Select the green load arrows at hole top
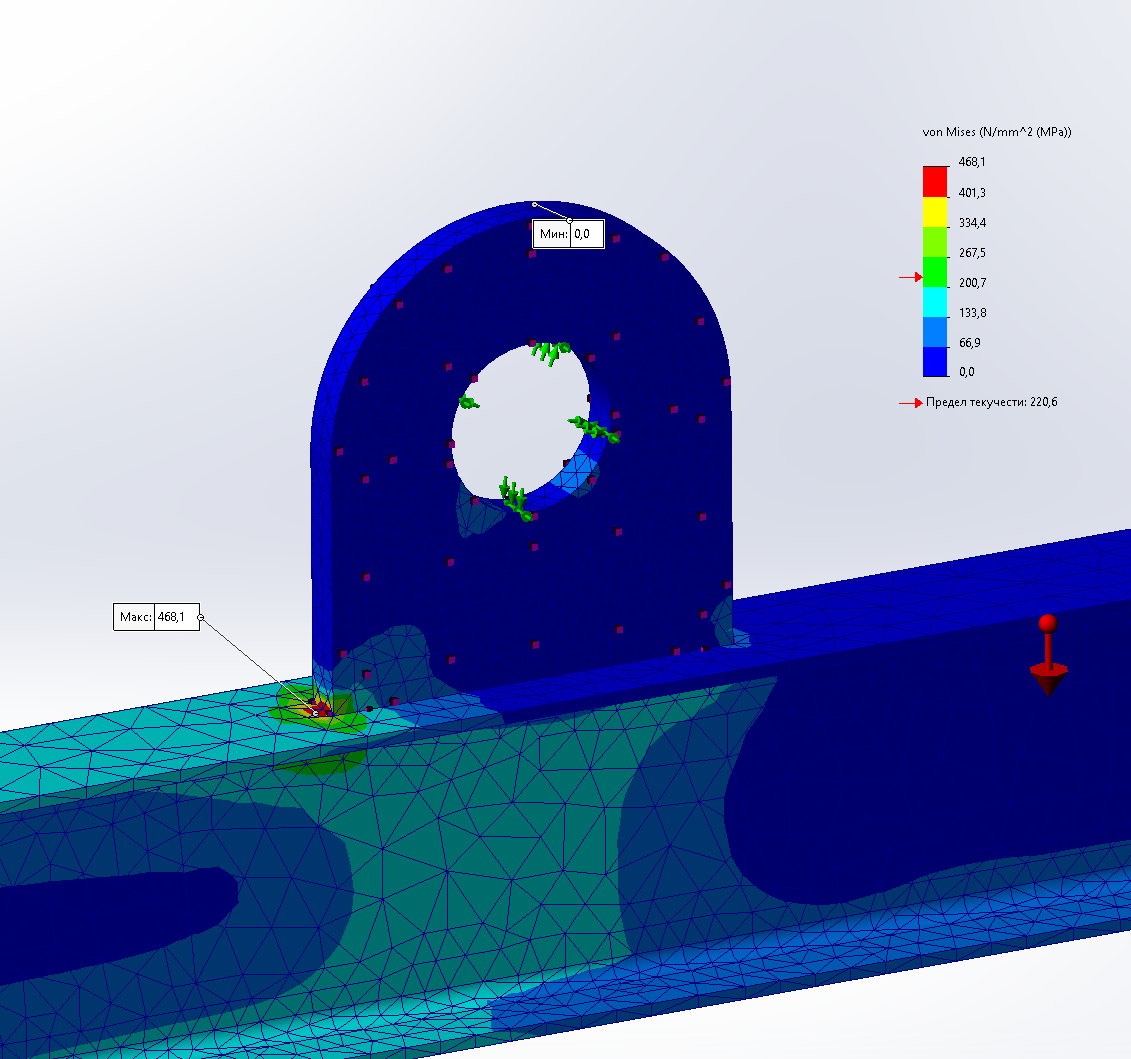 (x=549, y=351)
